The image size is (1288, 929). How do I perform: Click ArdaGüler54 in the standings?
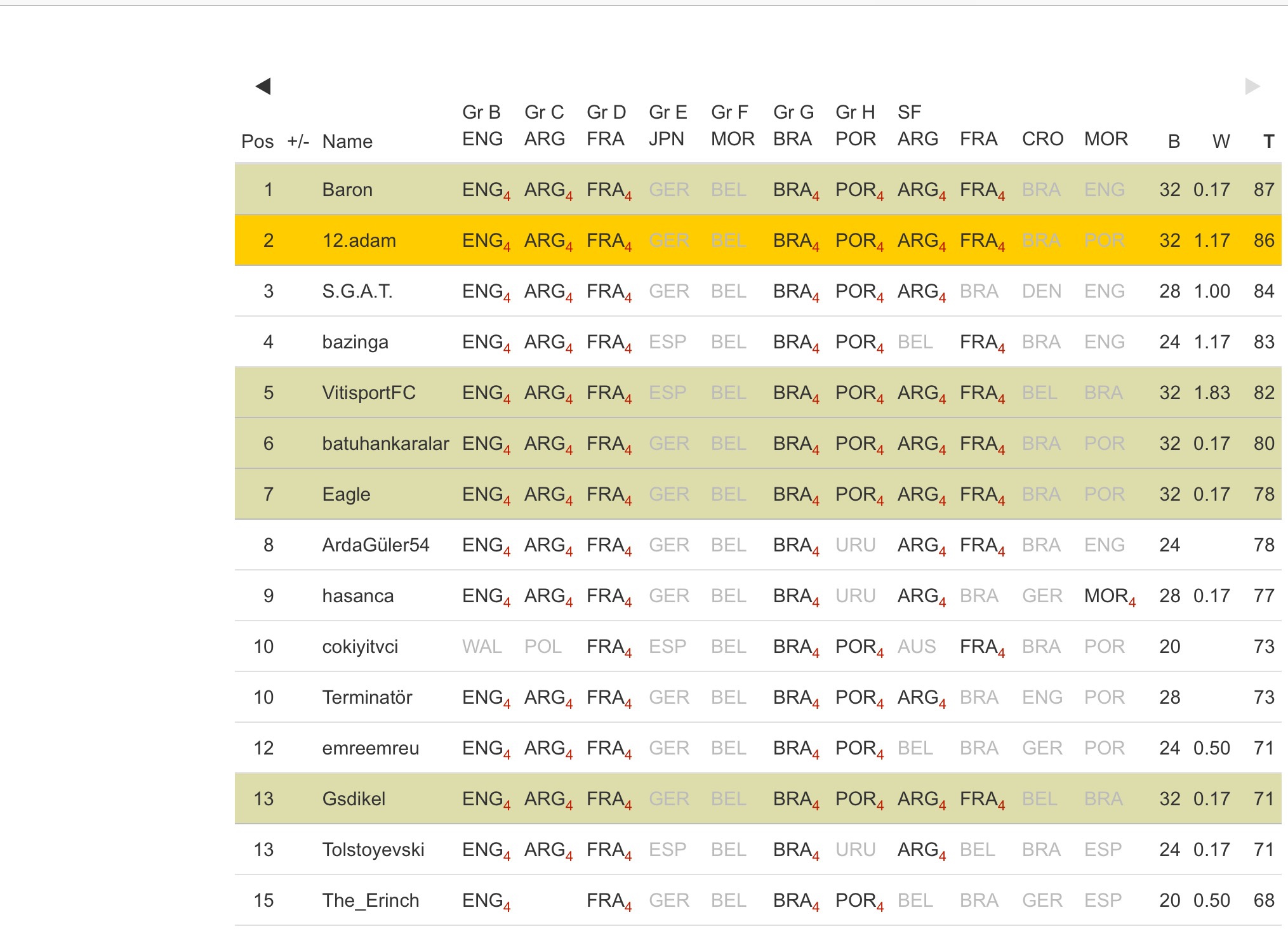pos(375,545)
